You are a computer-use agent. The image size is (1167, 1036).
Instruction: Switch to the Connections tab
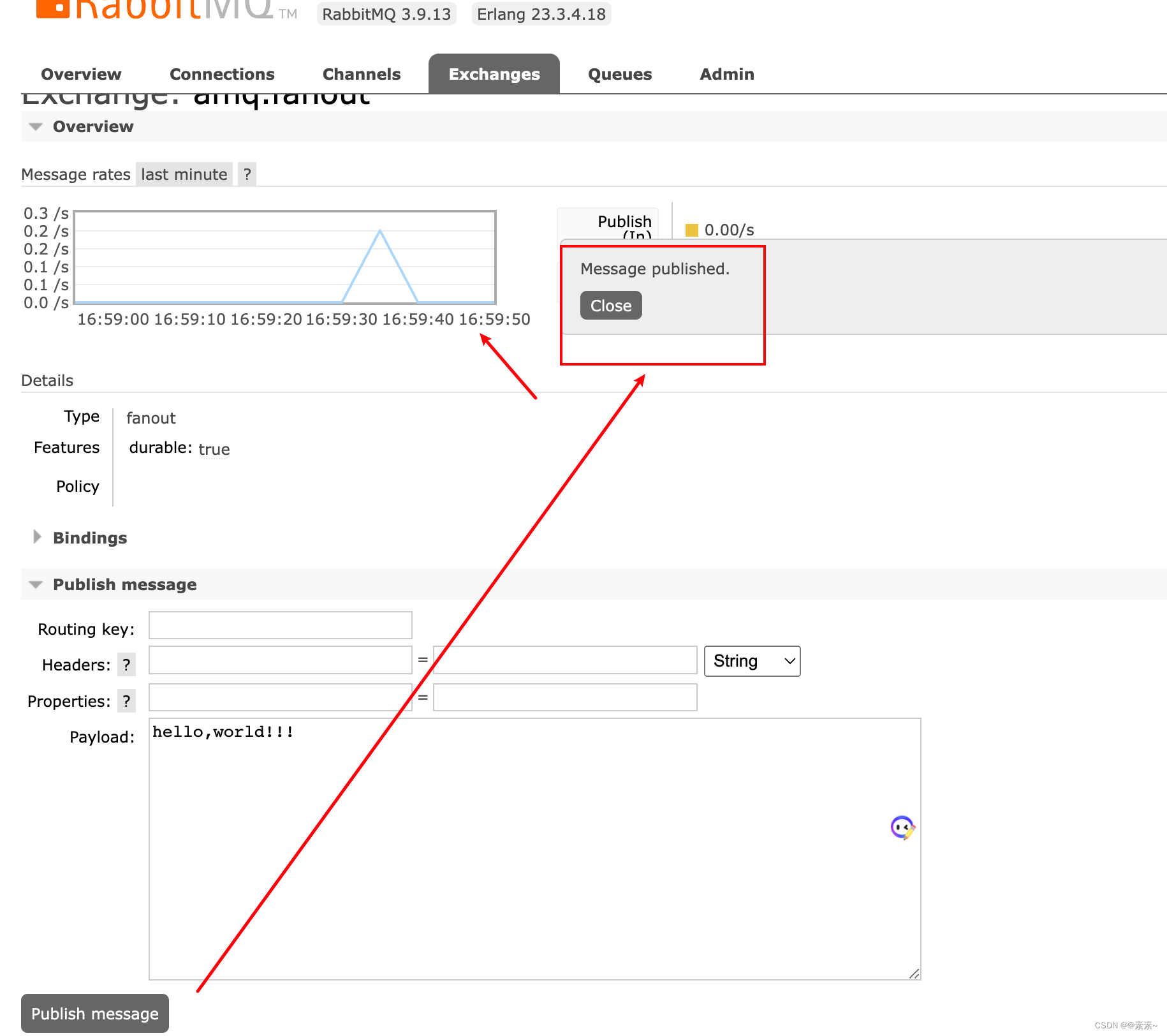pyautogui.click(x=222, y=74)
